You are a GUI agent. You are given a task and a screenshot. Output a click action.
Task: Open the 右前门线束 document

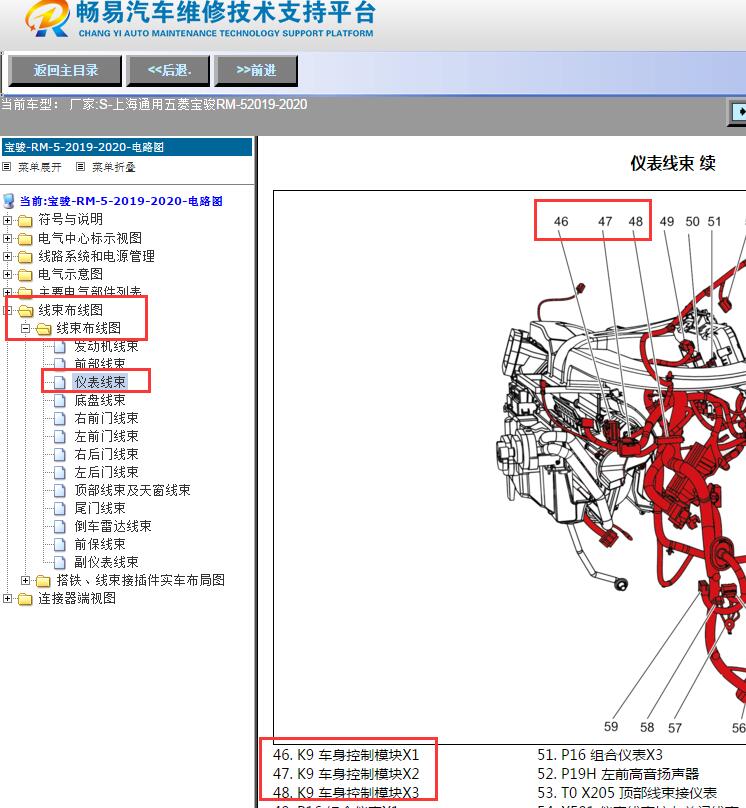click(x=107, y=418)
